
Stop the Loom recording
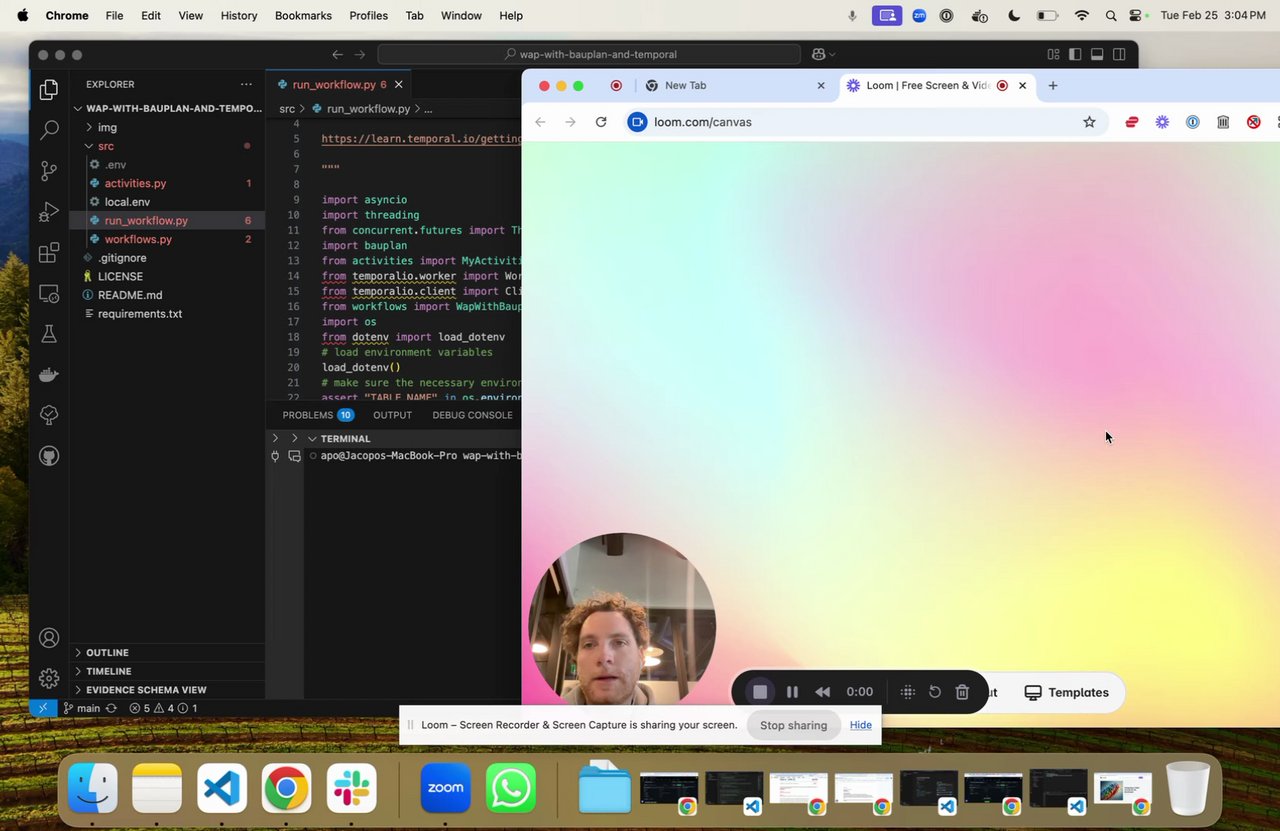point(760,692)
